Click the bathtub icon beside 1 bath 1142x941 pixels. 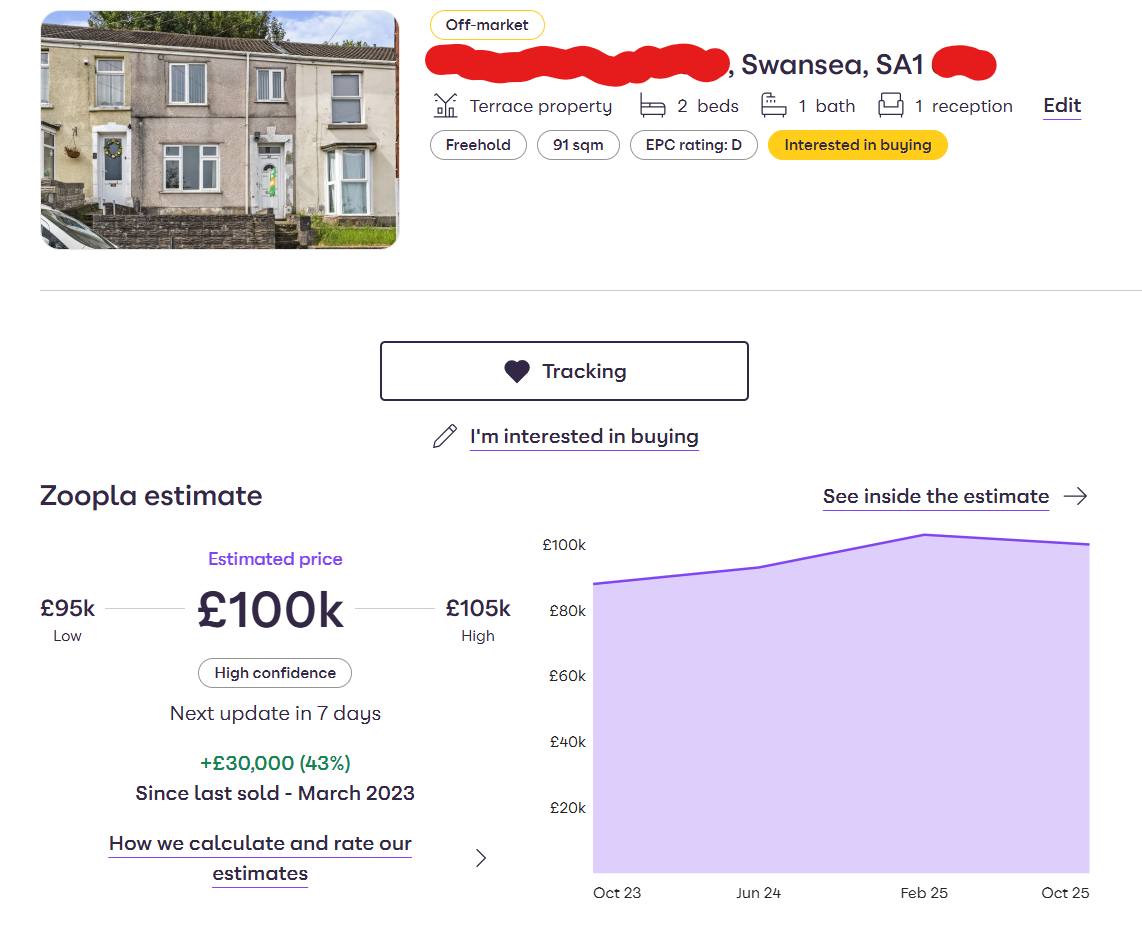point(773,105)
